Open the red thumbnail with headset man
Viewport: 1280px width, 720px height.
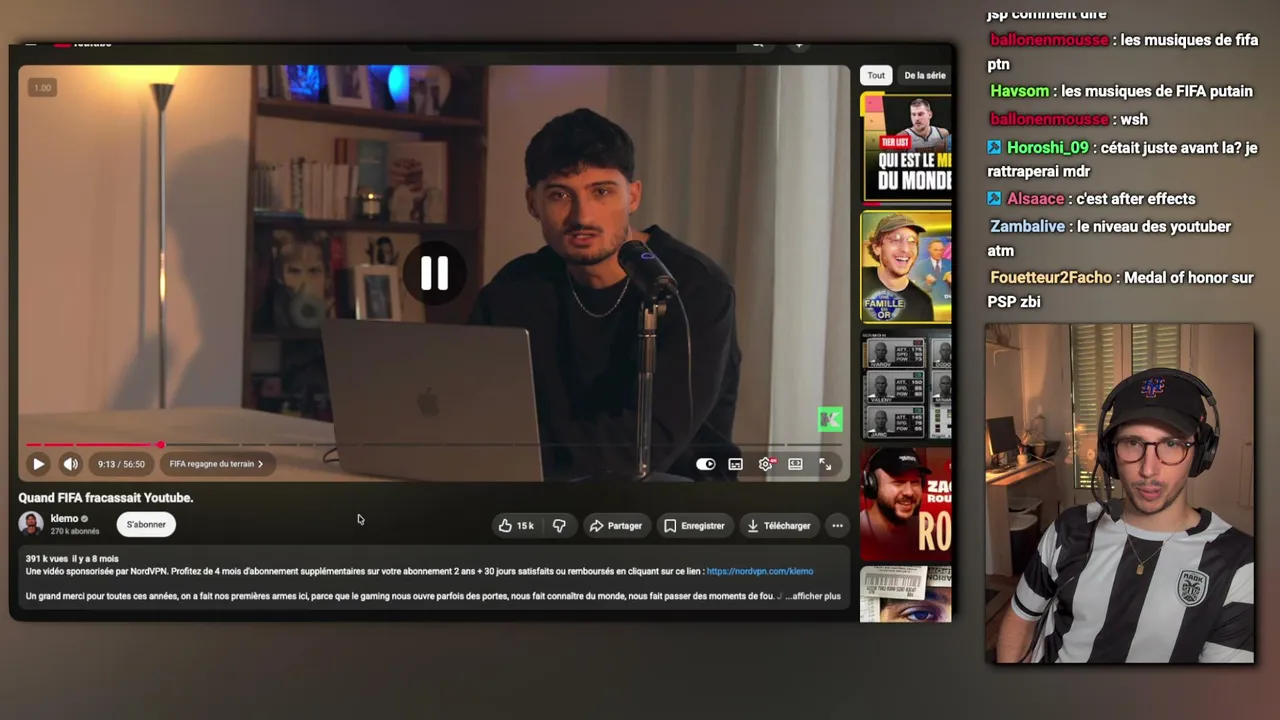pos(906,503)
